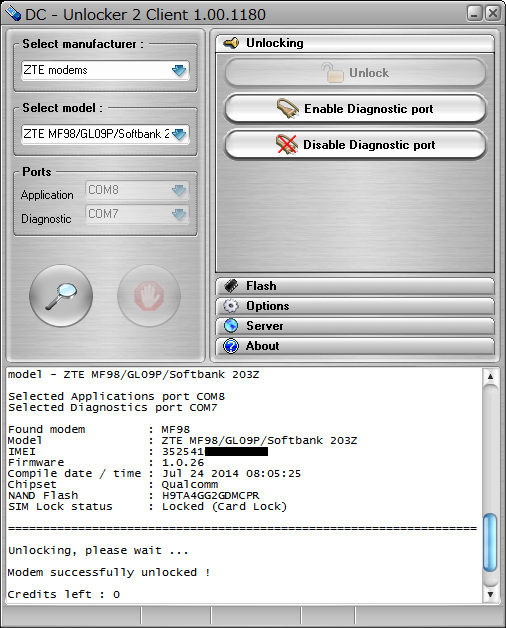The height and width of the screenshot is (628, 506).
Task: Click 'Selected Applications port COM8' line
Action: click(116, 397)
